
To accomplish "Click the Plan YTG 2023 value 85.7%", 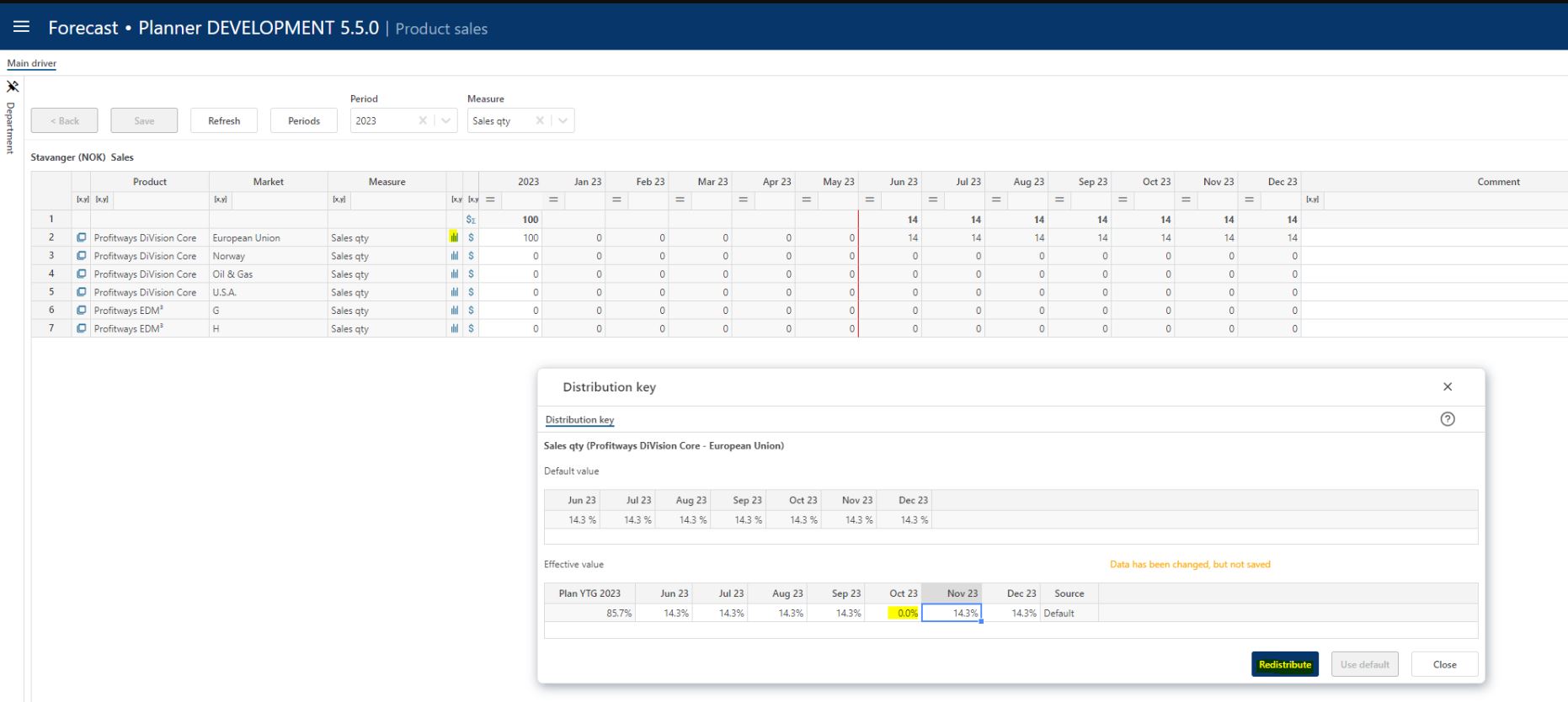I will click(x=589, y=613).
